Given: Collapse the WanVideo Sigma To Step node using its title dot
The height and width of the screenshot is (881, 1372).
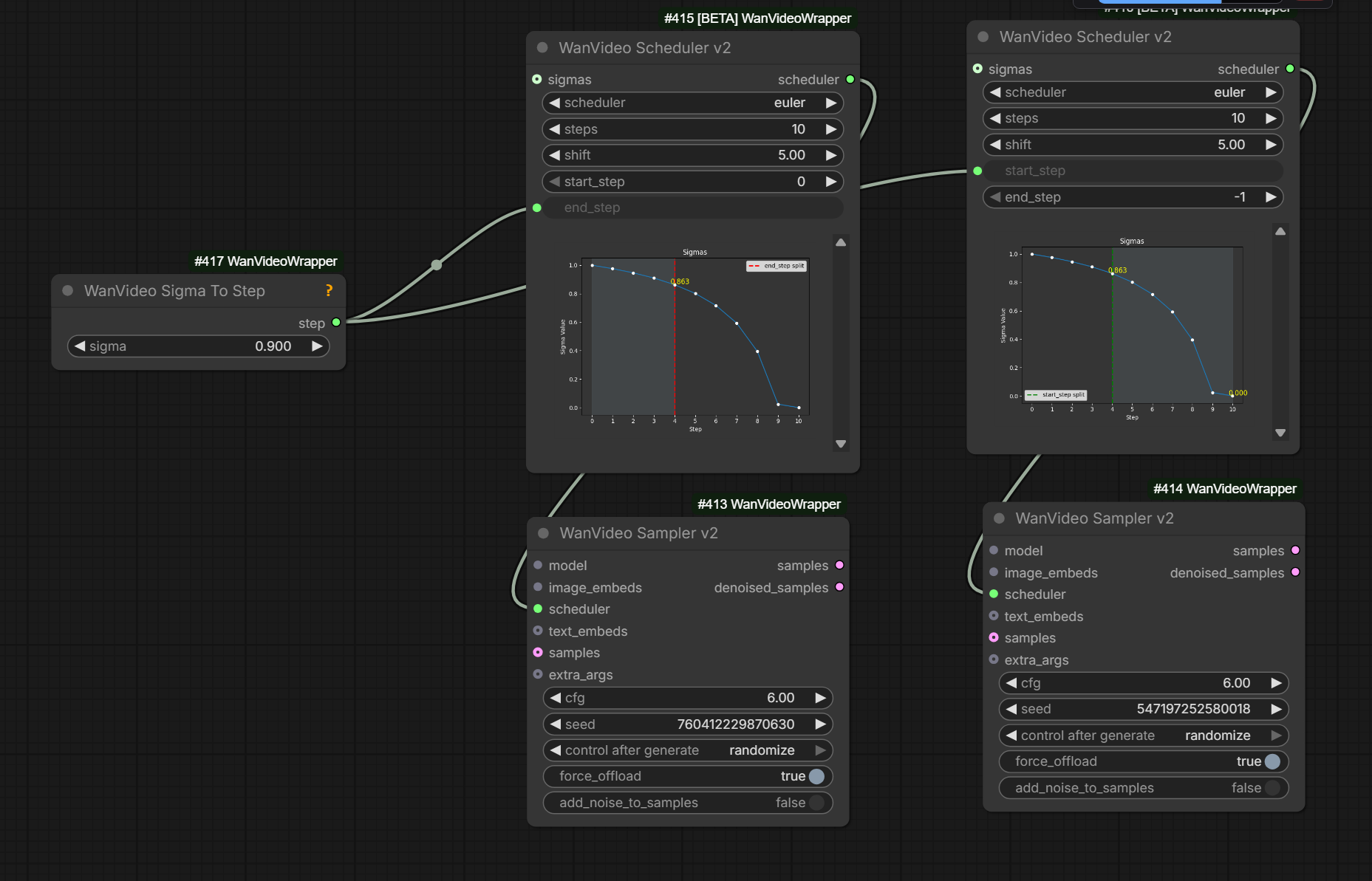Looking at the screenshot, I should pos(68,291).
